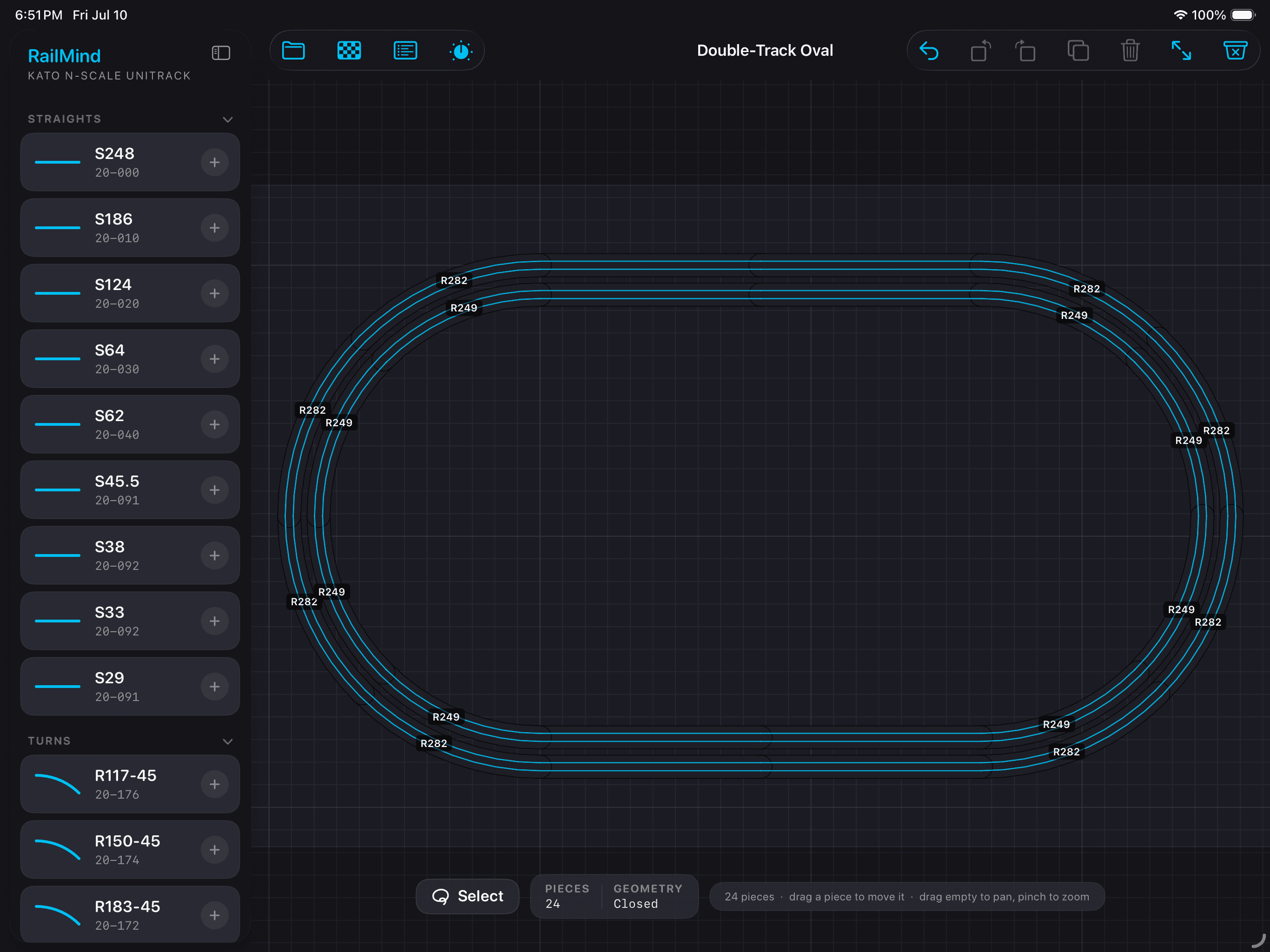This screenshot has width=1270, height=952.
Task: Collapse the Straights section chevron
Action: click(227, 119)
